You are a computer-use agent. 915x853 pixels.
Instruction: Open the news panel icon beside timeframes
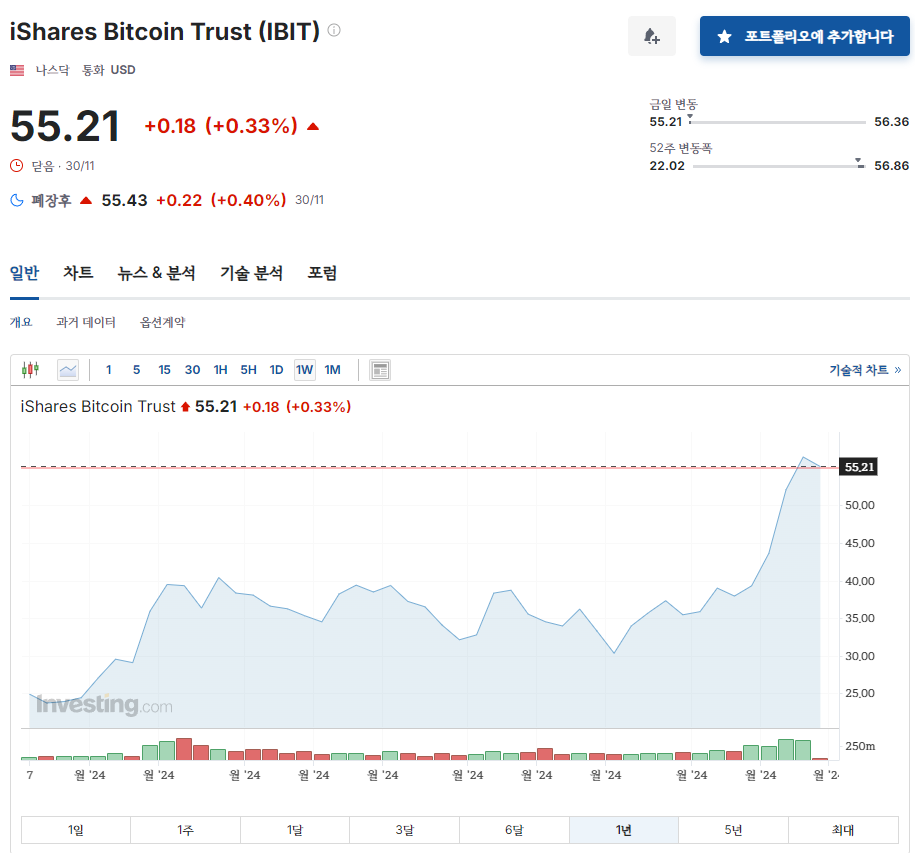pos(379,370)
